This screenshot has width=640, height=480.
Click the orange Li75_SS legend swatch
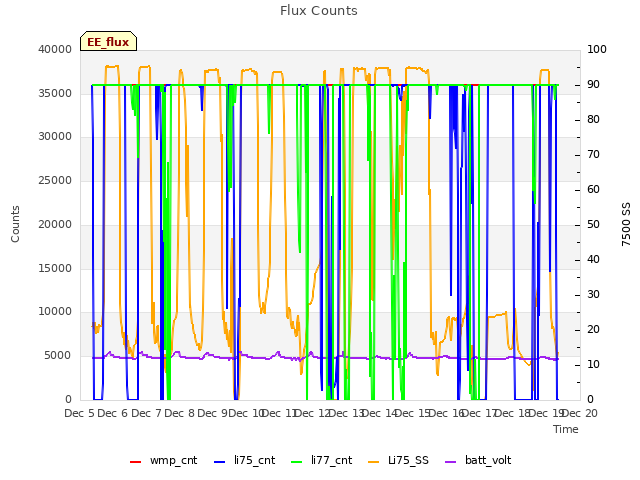coord(373,462)
